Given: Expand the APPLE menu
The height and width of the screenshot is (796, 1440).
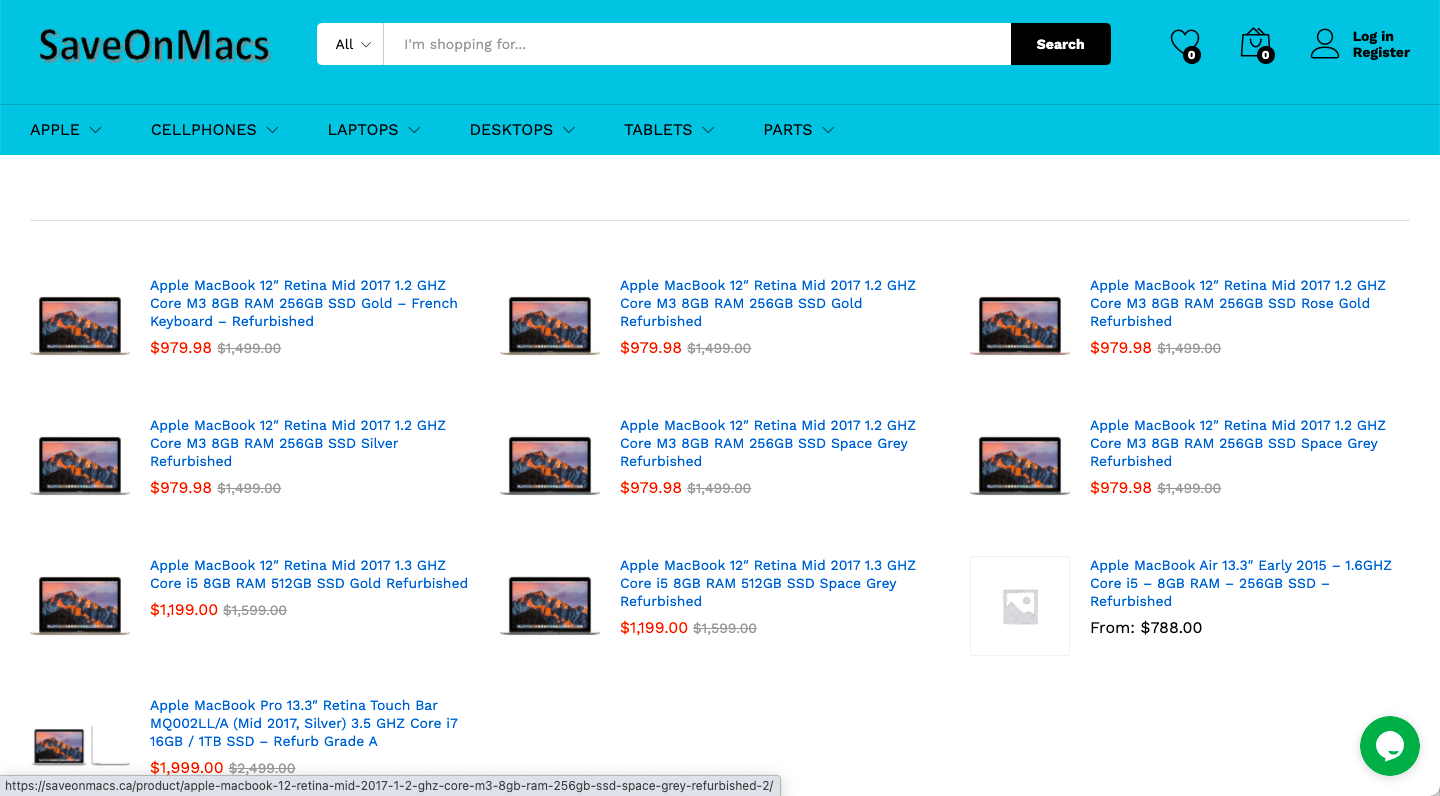Looking at the screenshot, I should [66, 130].
